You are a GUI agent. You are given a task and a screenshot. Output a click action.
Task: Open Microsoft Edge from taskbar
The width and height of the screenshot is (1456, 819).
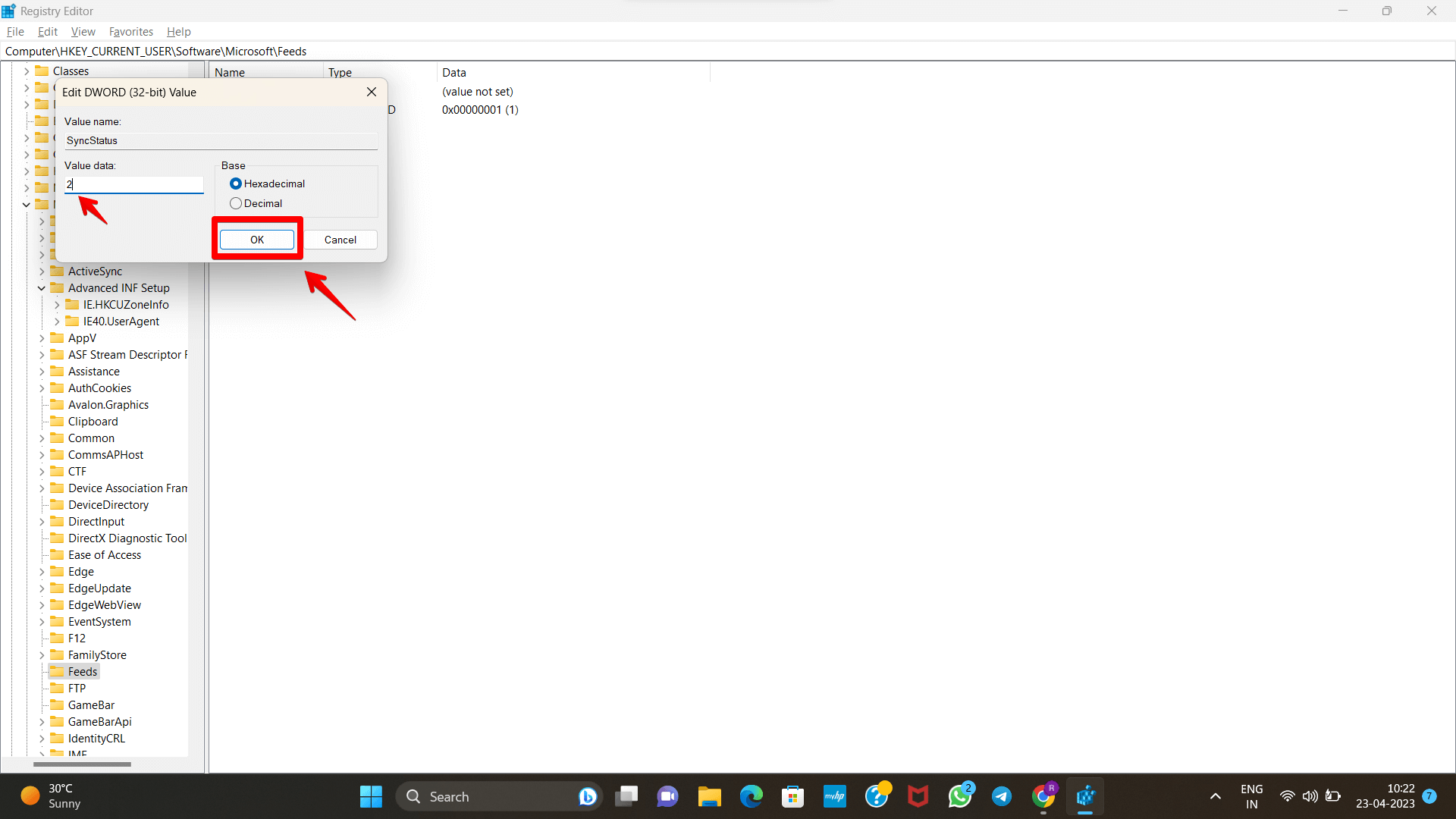751,796
